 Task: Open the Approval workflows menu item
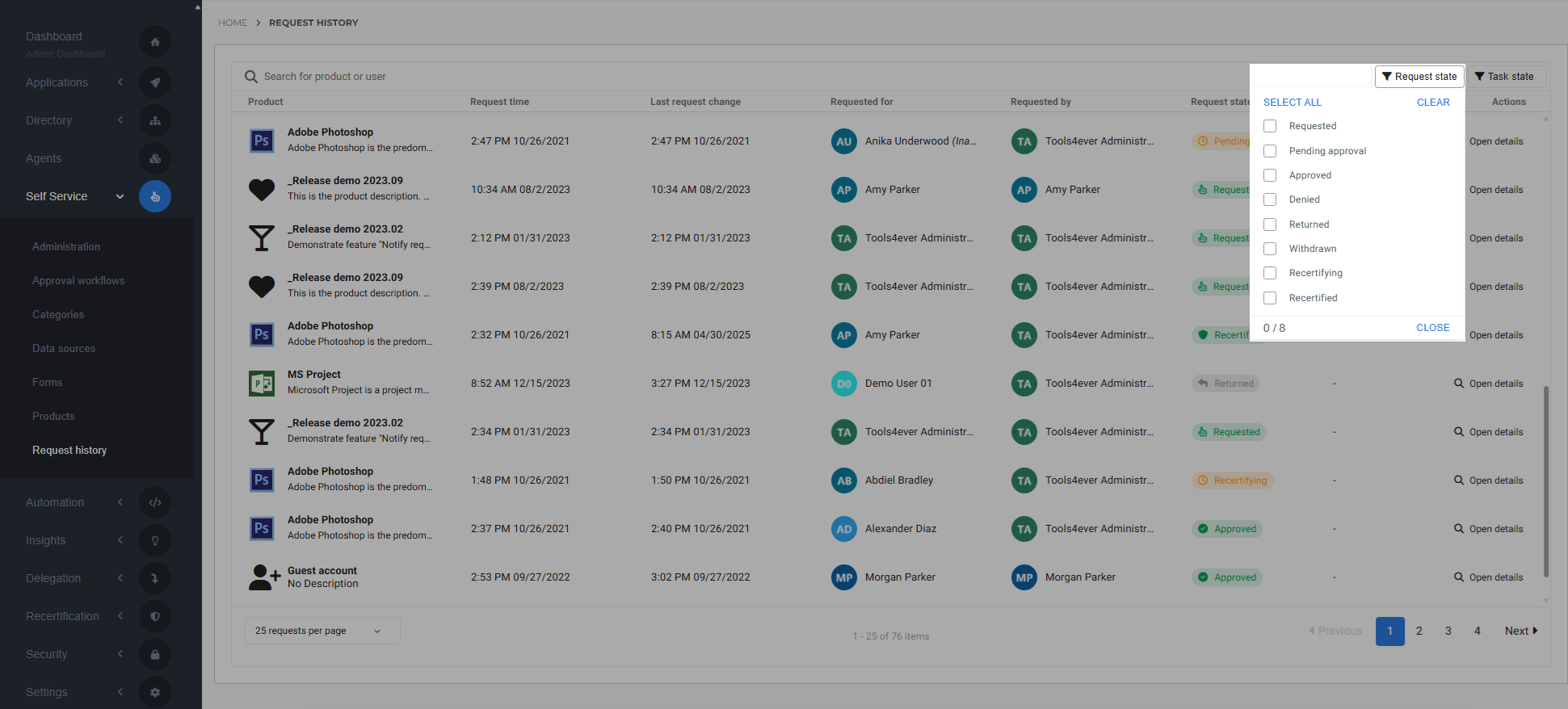coord(78,281)
